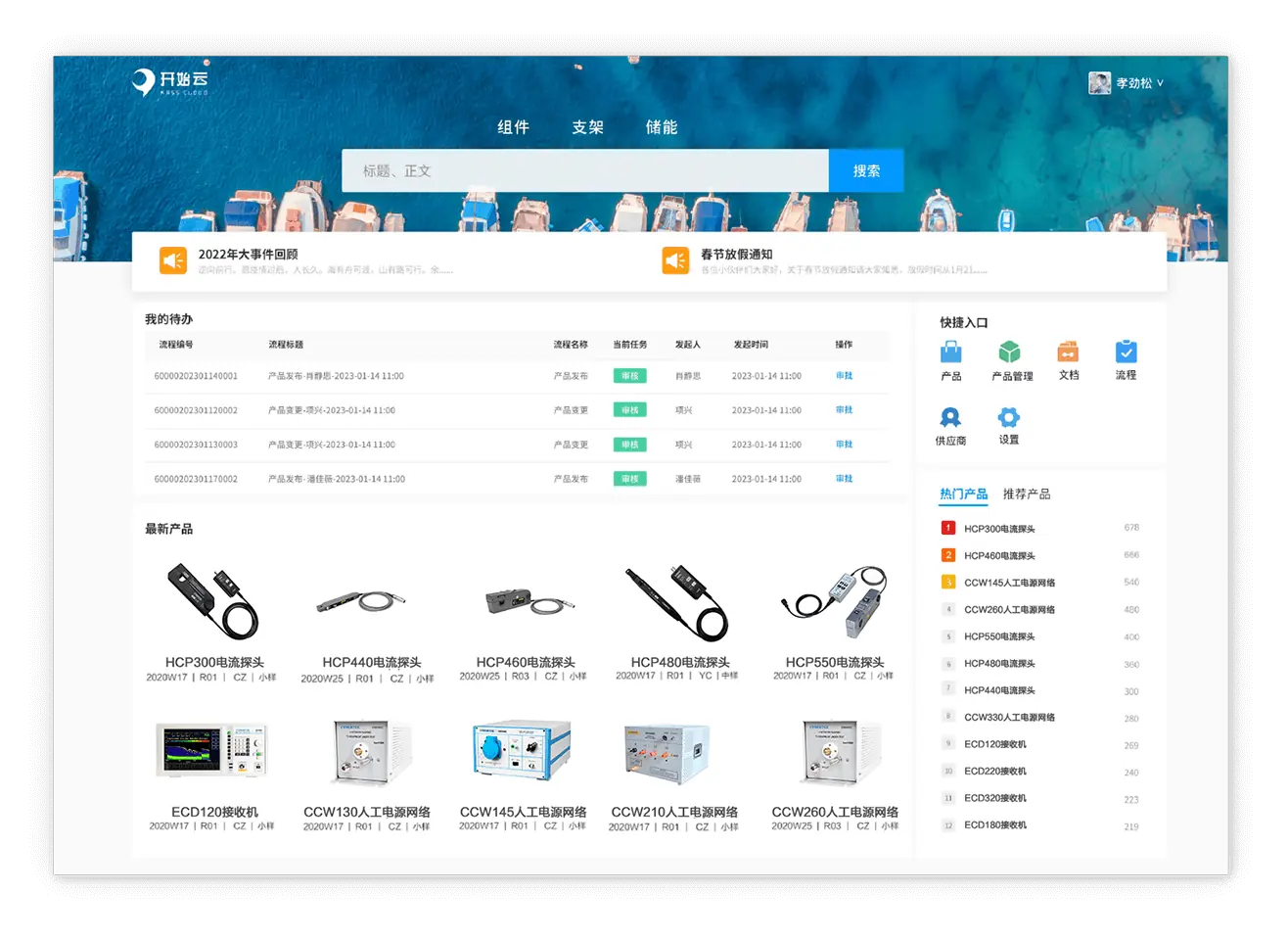Open the HCP300电流探头 product thumbnail
1288x940 pixels.
click(x=213, y=602)
